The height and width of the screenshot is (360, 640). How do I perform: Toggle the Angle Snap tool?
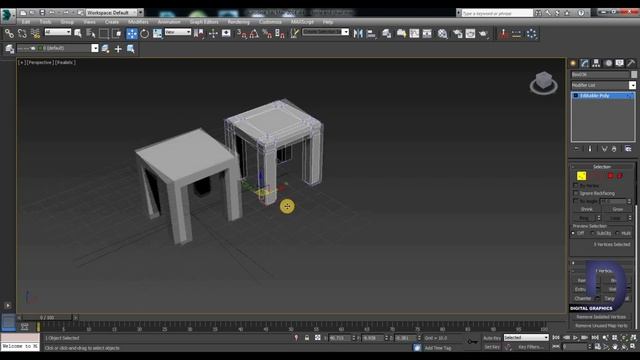pos(254,33)
